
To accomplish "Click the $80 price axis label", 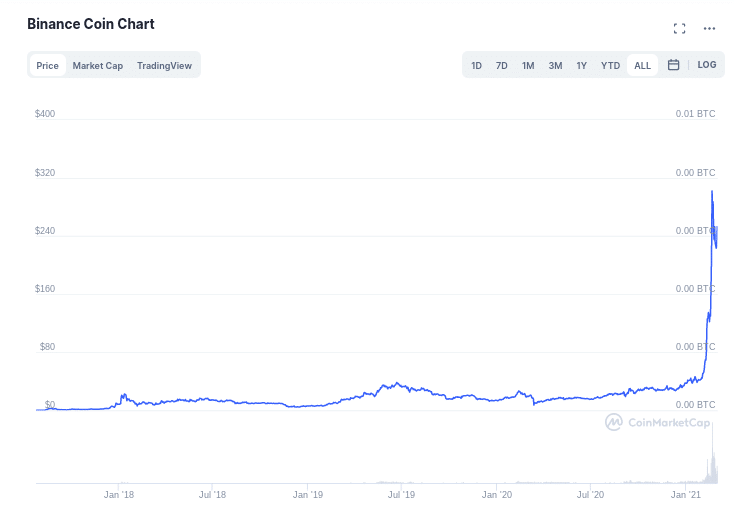I will [x=47, y=347].
